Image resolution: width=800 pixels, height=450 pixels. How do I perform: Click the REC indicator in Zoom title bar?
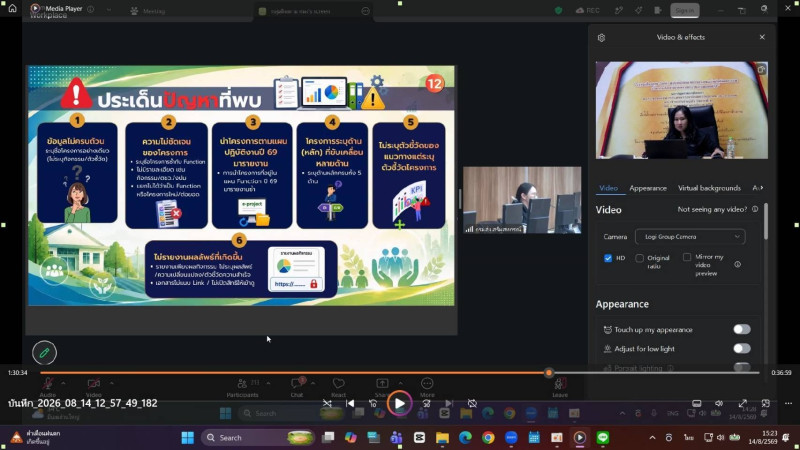[x=588, y=10]
